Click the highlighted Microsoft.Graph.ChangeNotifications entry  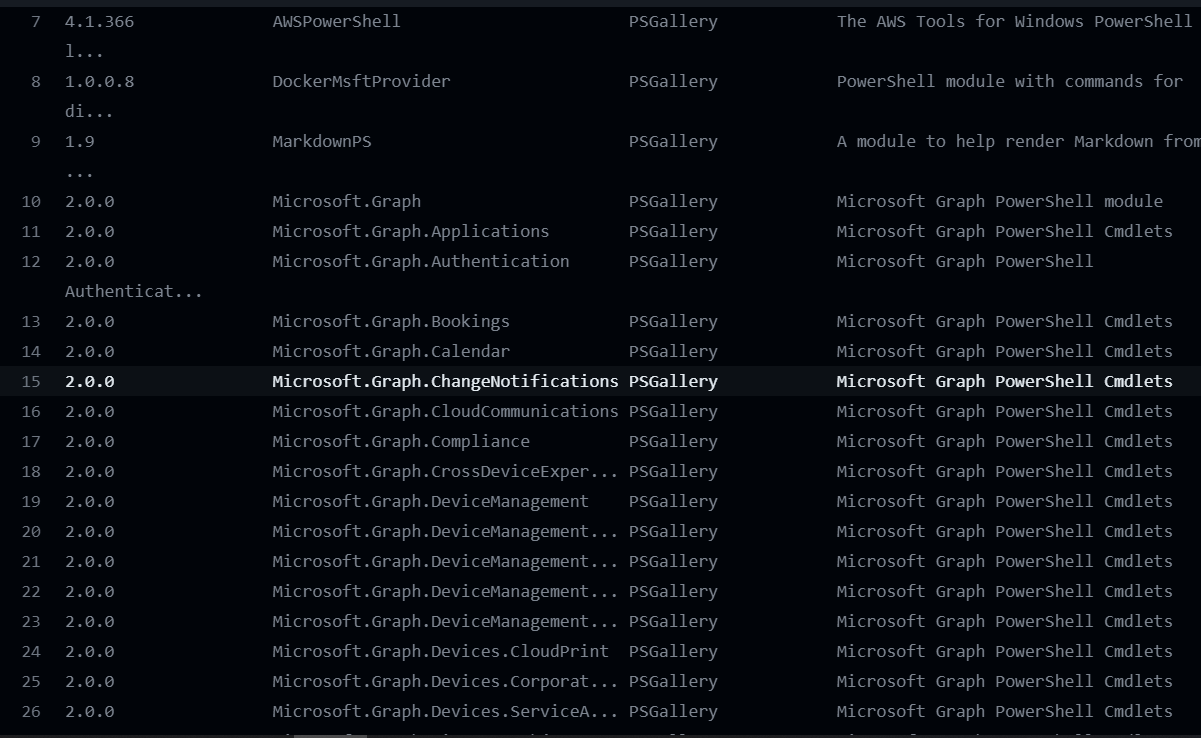(x=445, y=381)
